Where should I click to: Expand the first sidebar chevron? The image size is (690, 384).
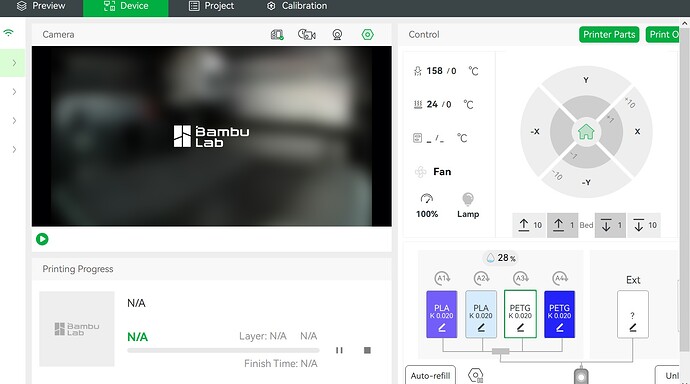[x=14, y=63]
